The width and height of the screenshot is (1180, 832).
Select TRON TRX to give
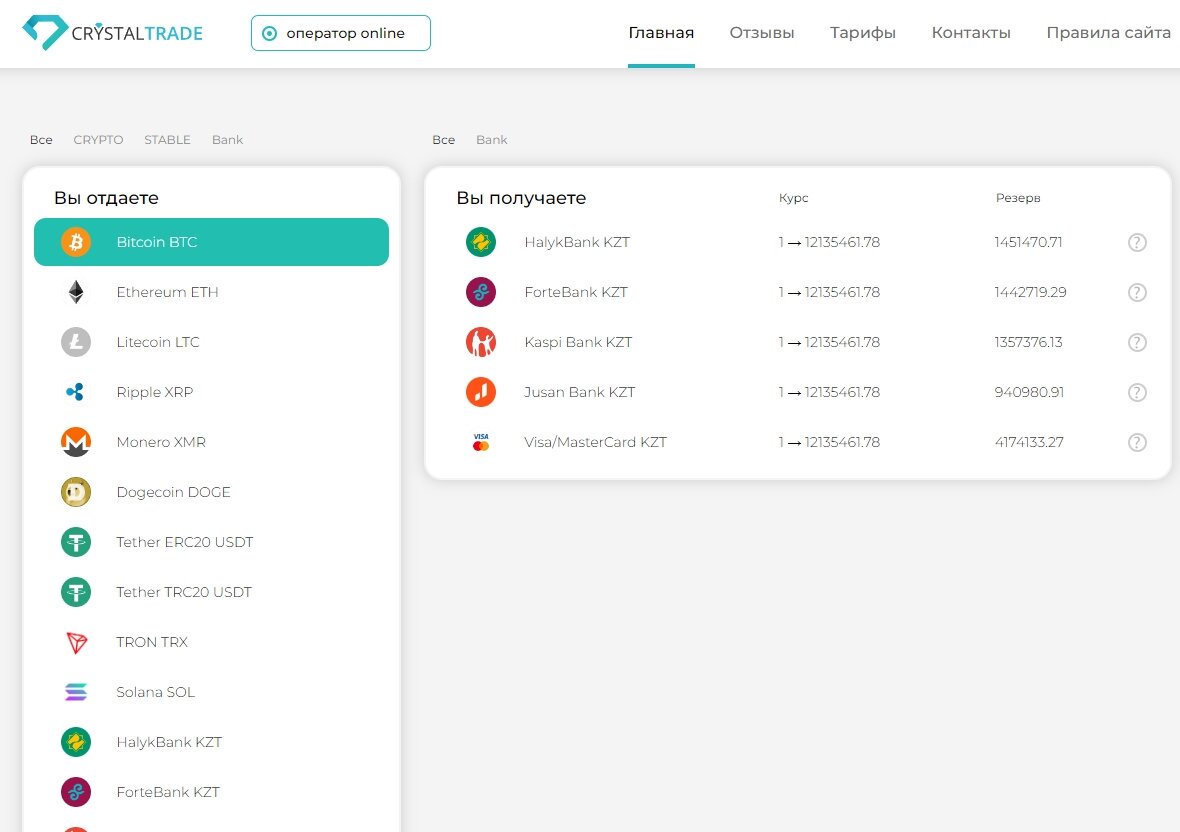point(211,642)
